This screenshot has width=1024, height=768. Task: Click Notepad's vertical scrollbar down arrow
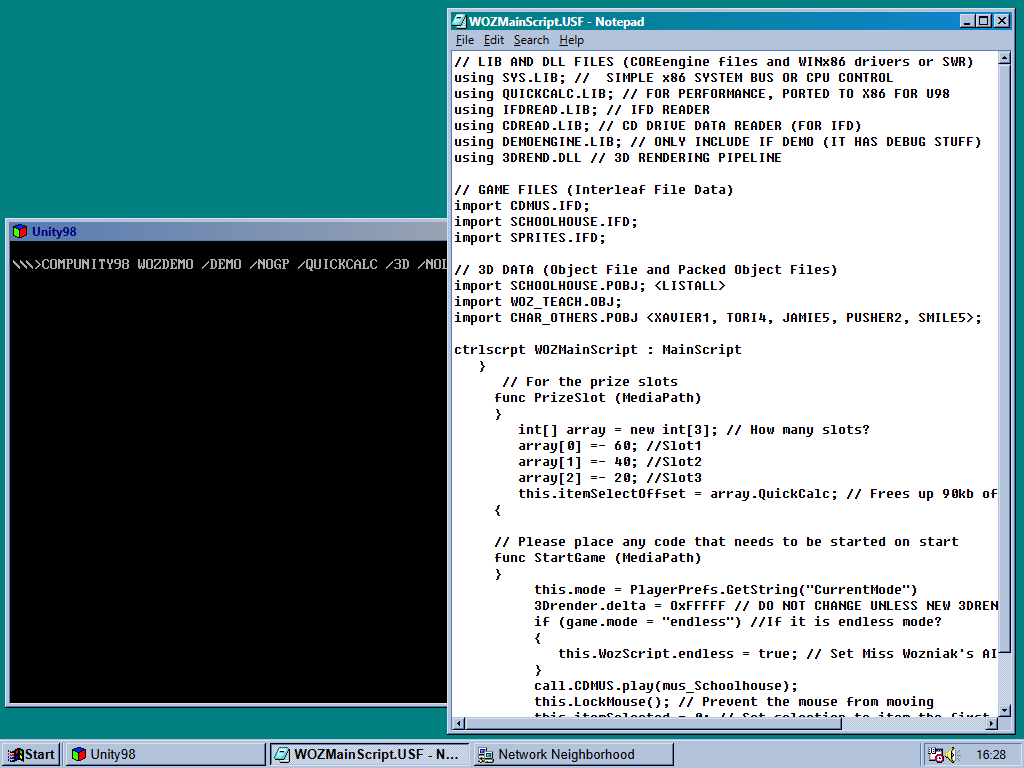pos(1004,711)
